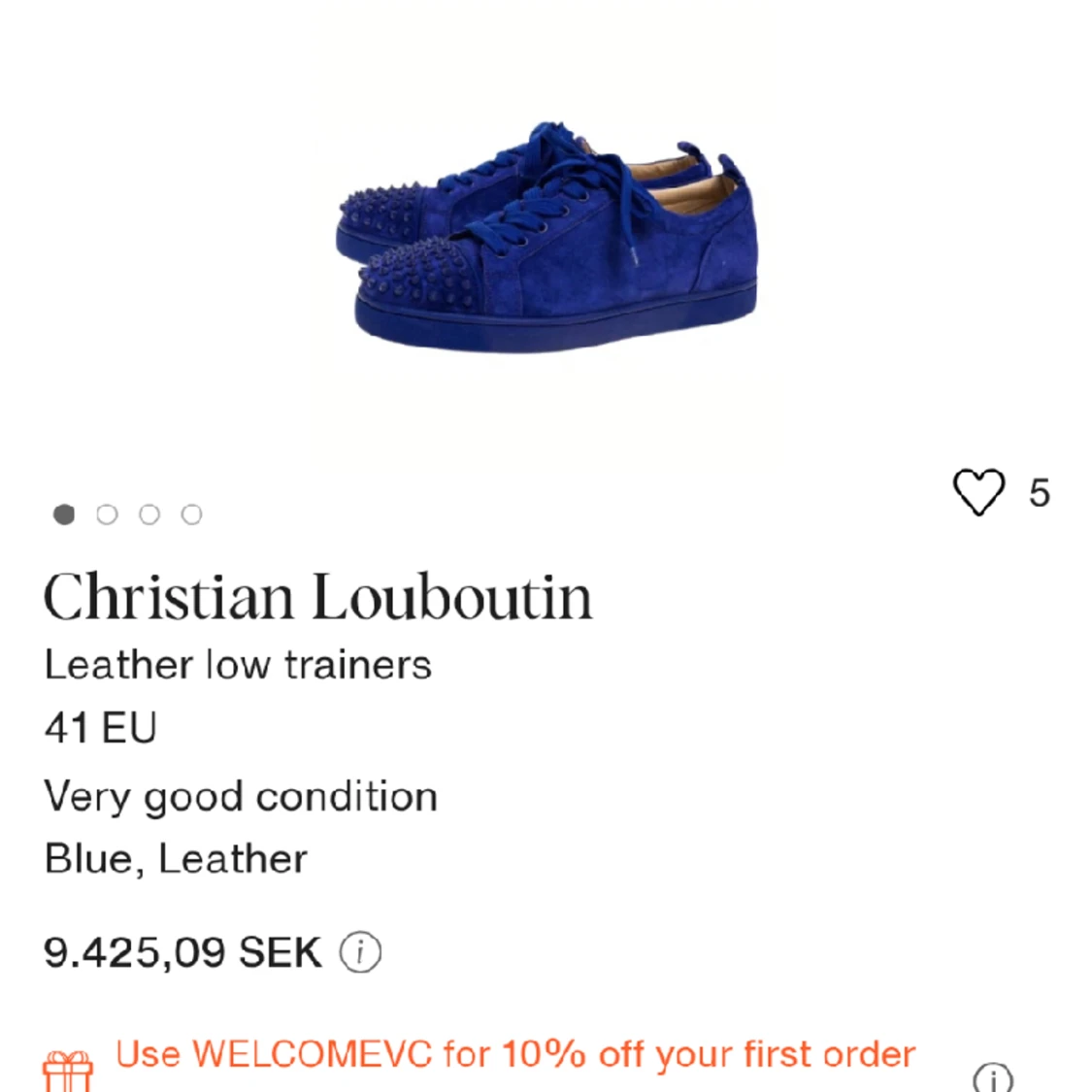The width and height of the screenshot is (1092, 1092).
Task: Expand the pricing breakdown for 9.425,09 SEK
Action: point(360,952)
